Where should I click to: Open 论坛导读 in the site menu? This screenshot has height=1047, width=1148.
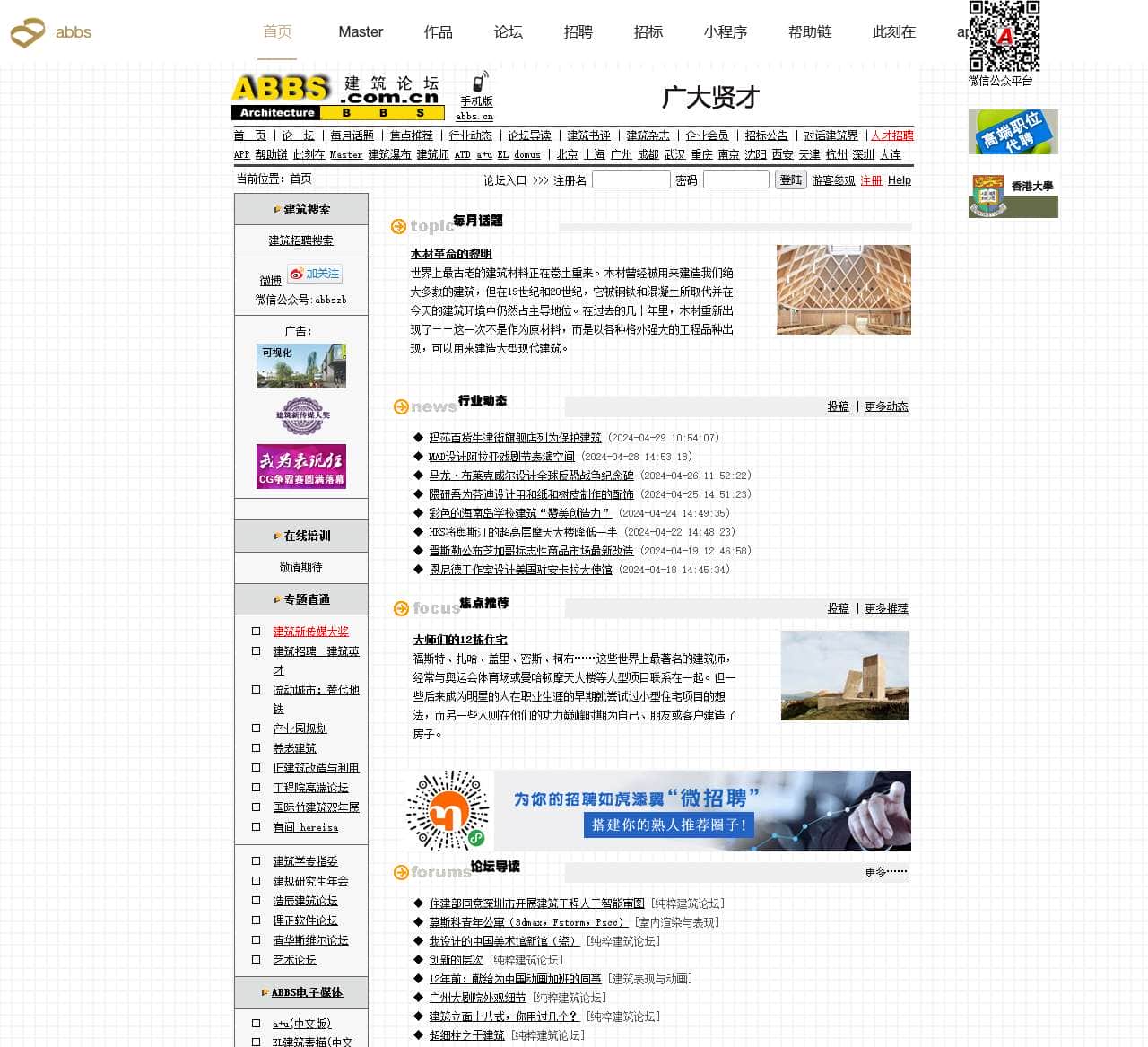pyautogui.click(x=530, y=135)
